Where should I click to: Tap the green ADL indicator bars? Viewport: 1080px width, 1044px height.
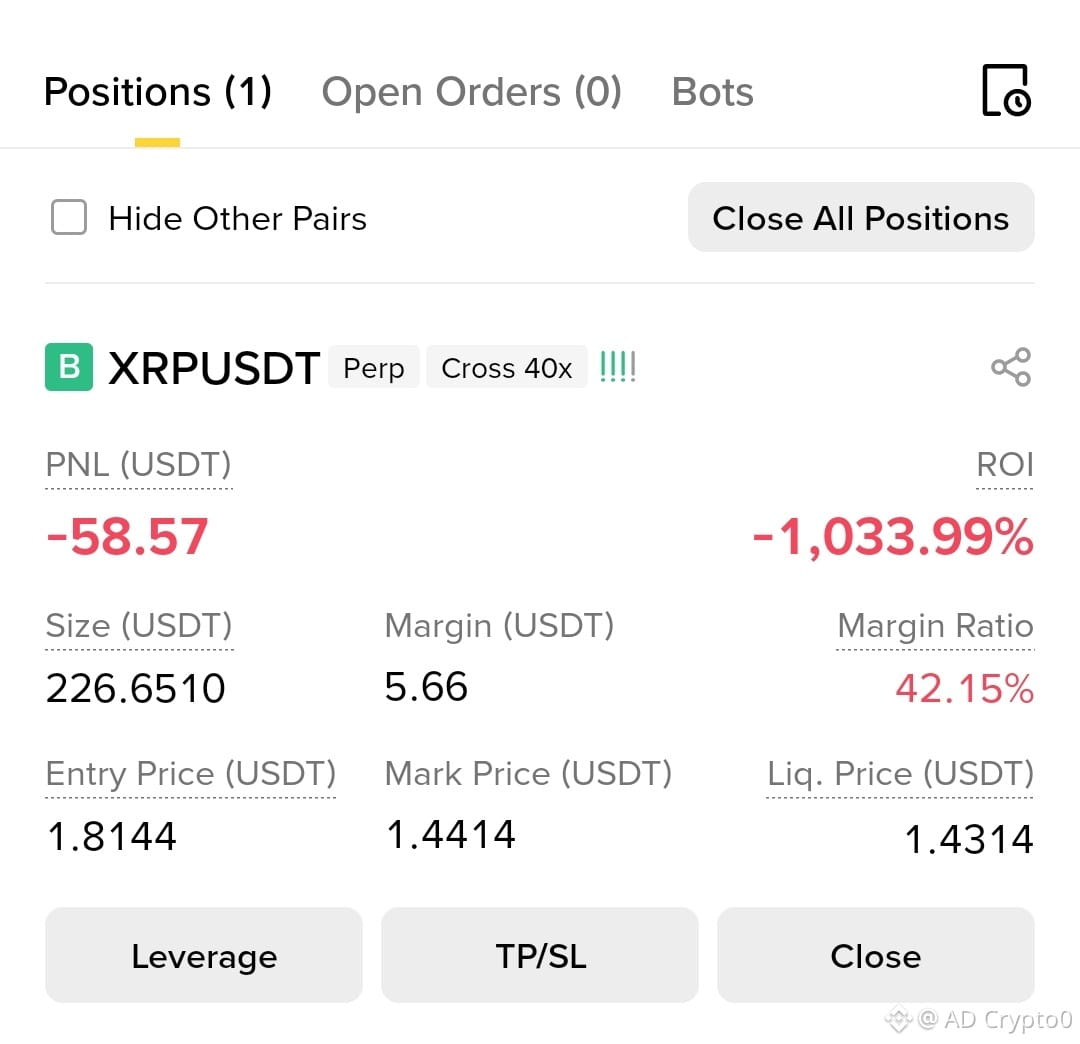coord(618,367)
